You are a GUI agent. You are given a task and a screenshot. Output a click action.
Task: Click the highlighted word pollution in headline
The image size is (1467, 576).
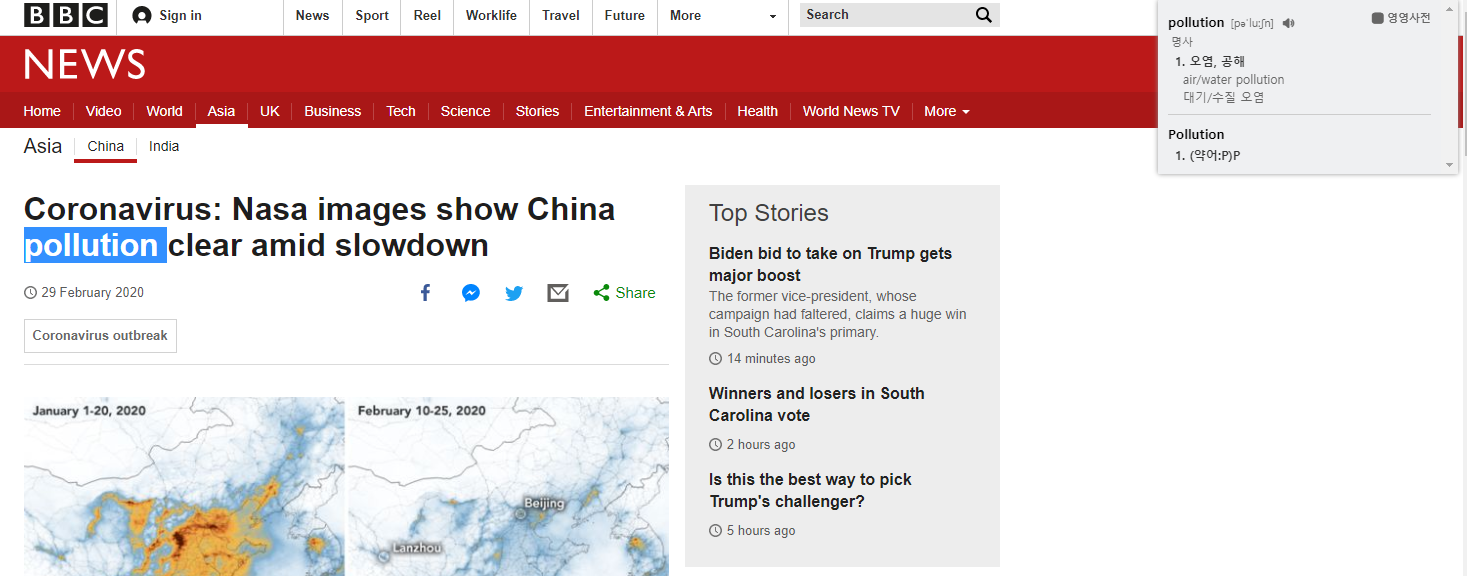coord(95,245)
